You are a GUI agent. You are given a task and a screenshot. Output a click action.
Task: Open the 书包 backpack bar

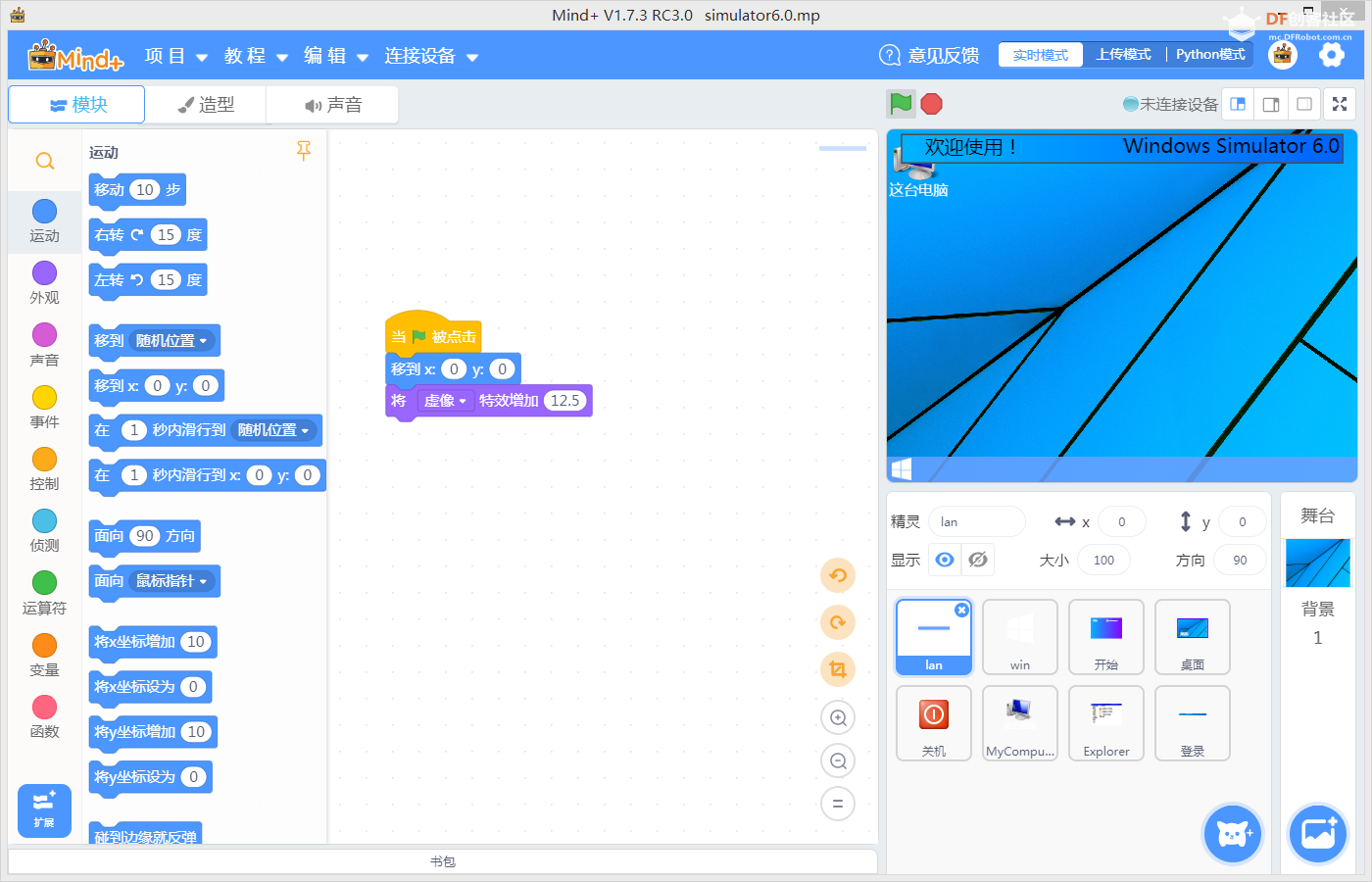[443, 861]
